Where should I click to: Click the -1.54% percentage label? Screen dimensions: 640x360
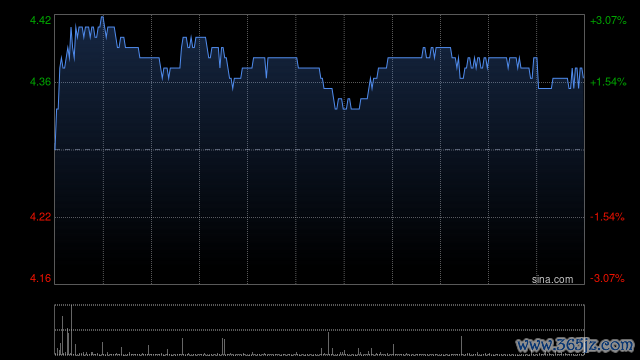click(607, 217)
